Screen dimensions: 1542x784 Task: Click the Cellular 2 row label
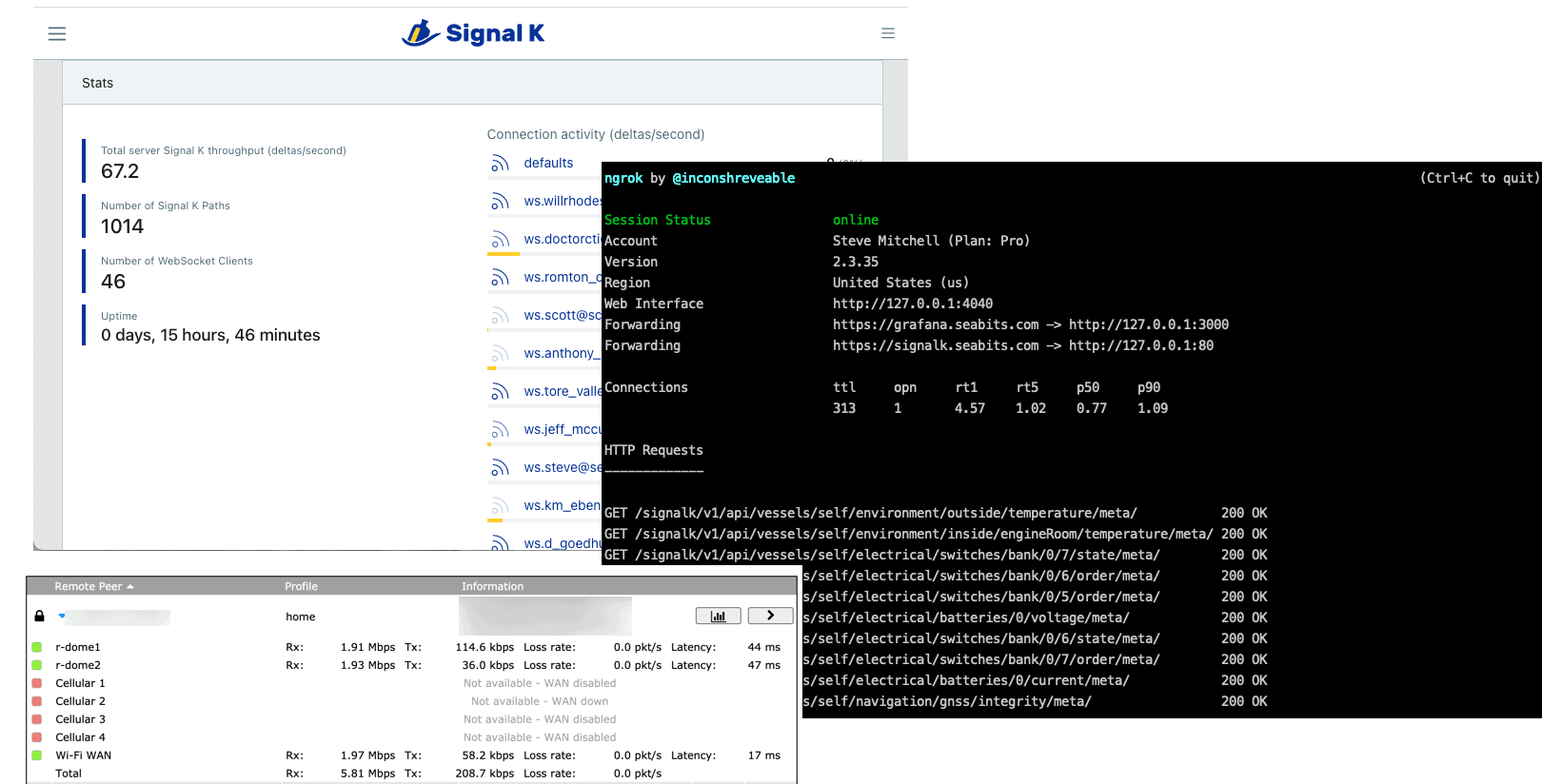coord(81,701)
